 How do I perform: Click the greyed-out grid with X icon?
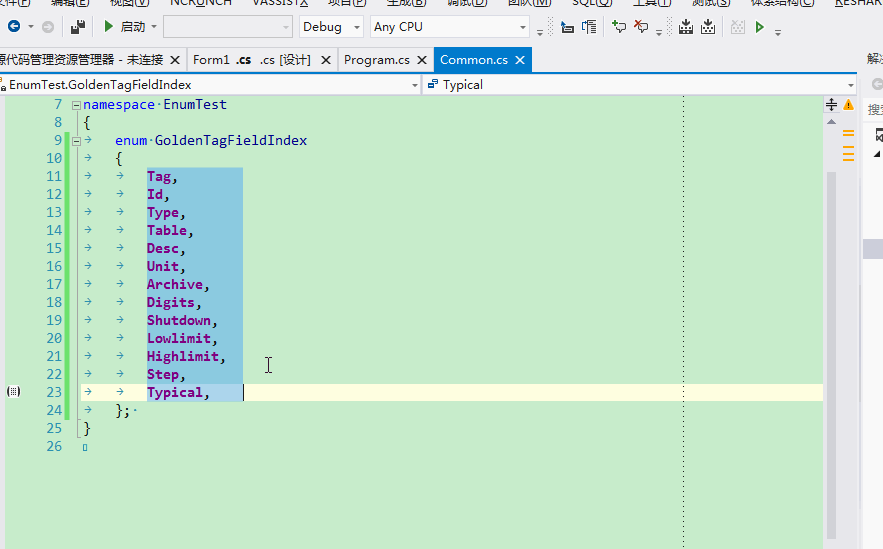(738, 26)
